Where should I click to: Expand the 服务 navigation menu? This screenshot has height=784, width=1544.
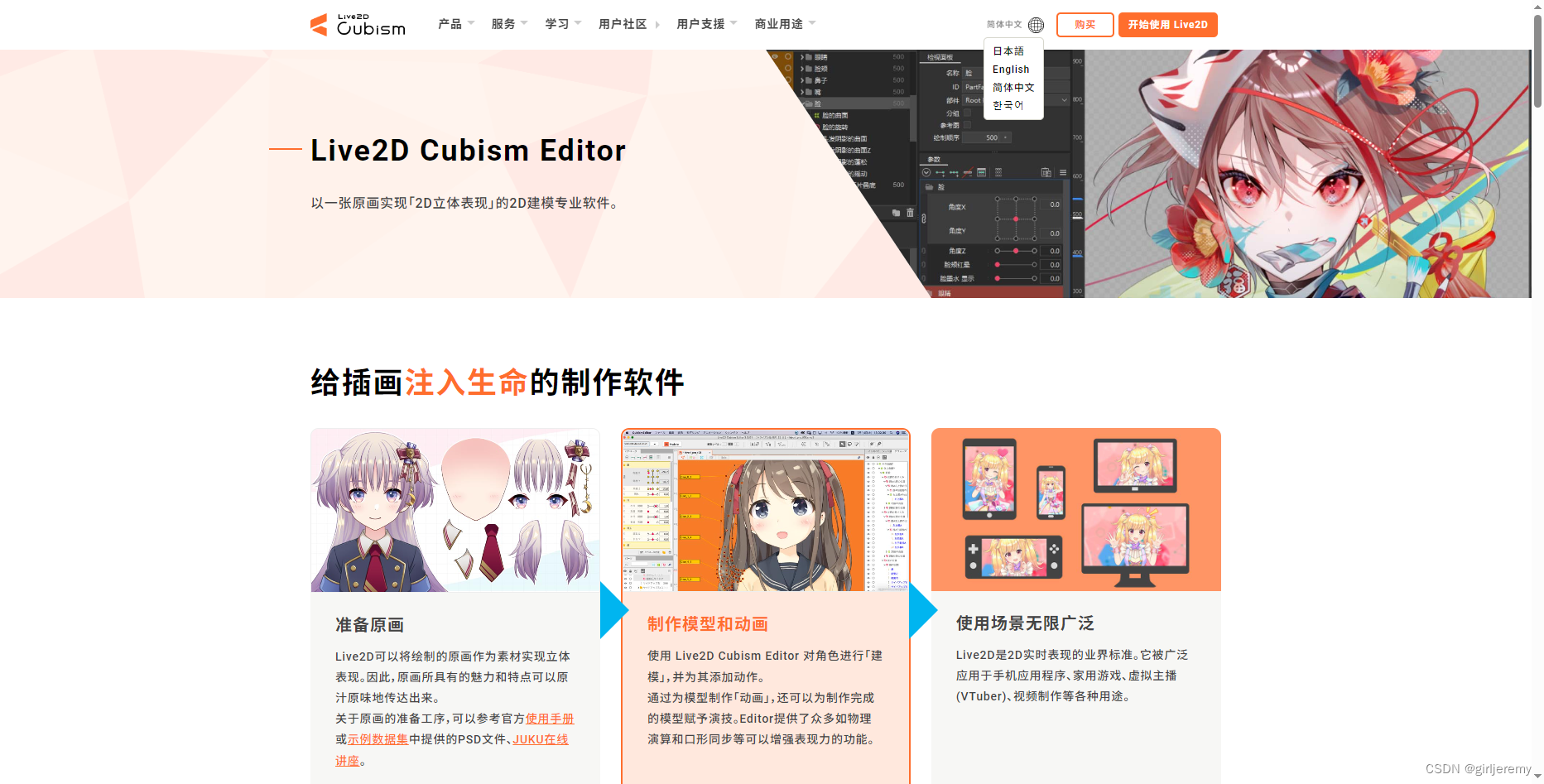coord(509,24)
